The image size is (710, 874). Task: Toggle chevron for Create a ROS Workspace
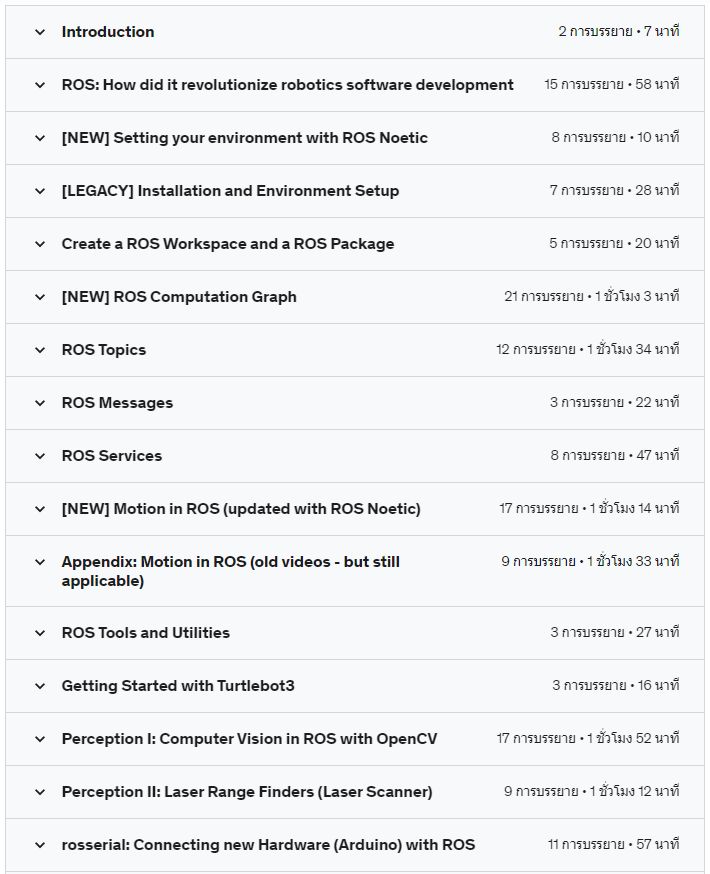click(40, 244)
